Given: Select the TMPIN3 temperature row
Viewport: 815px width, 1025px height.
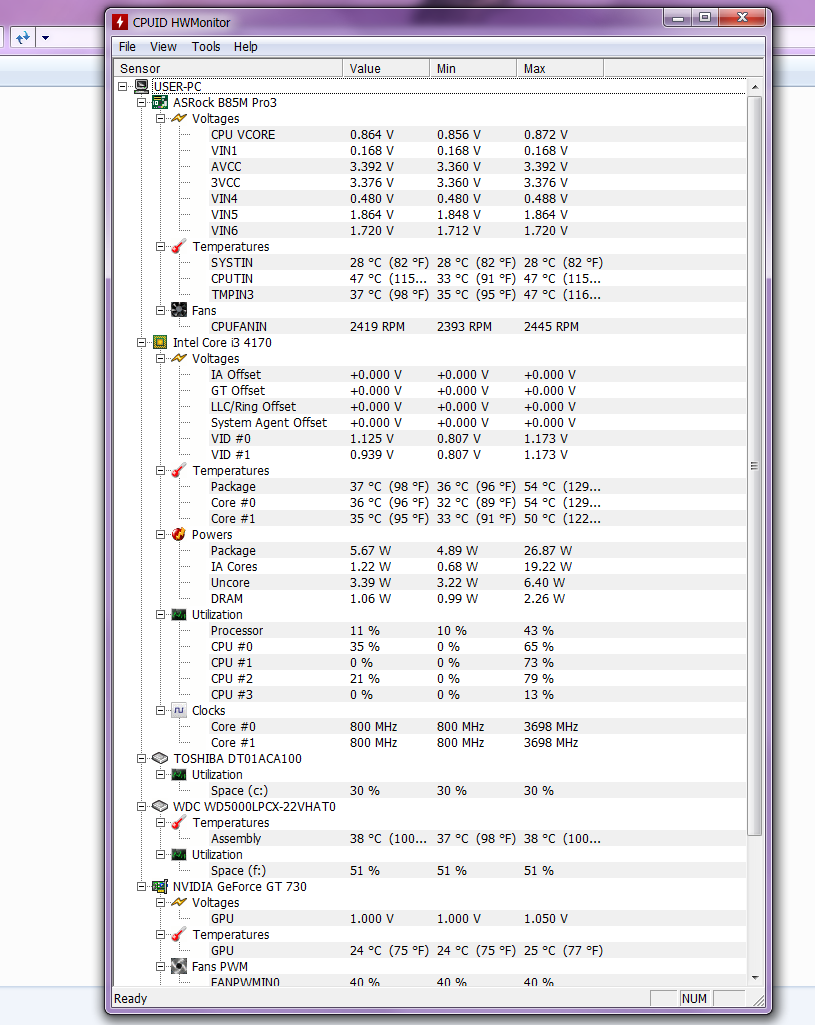Looking at the screenshot, I should (477, 294).
